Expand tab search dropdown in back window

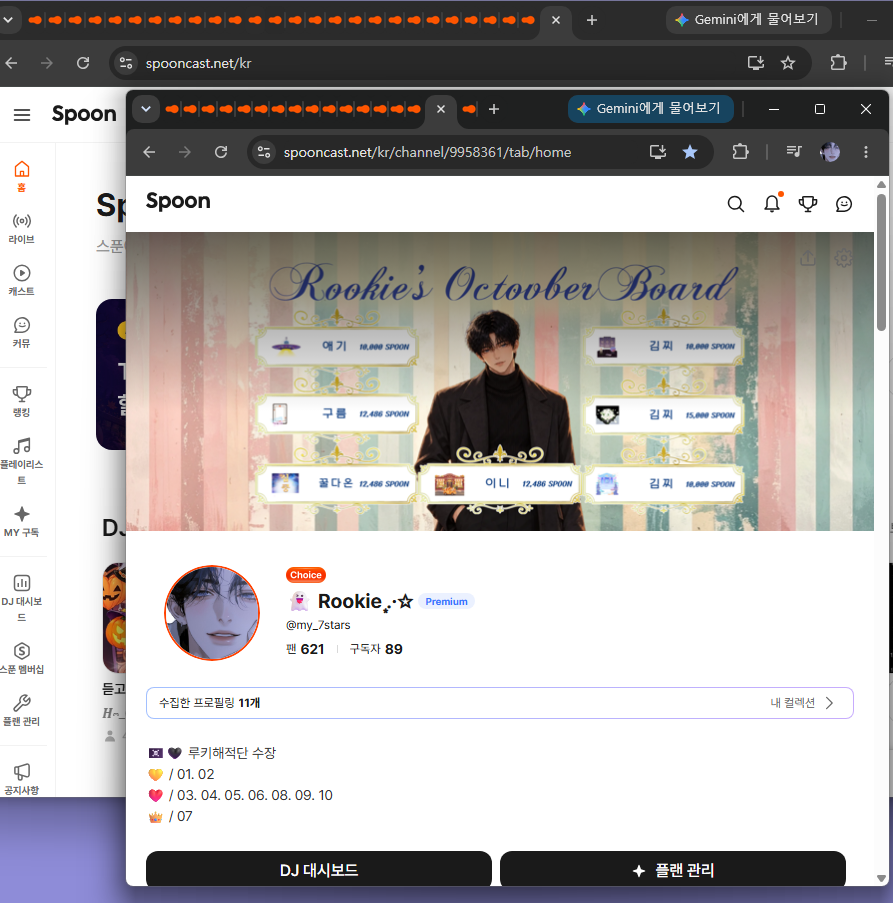tap(9, 20)
